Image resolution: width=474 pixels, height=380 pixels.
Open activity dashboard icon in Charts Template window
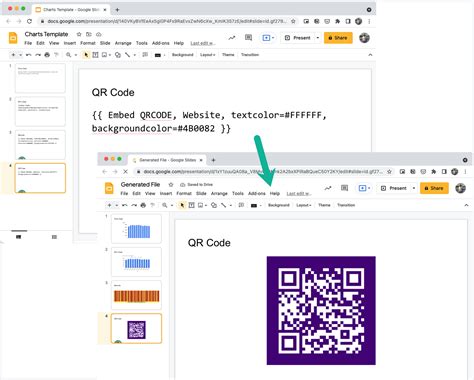[x=232, y=38]
